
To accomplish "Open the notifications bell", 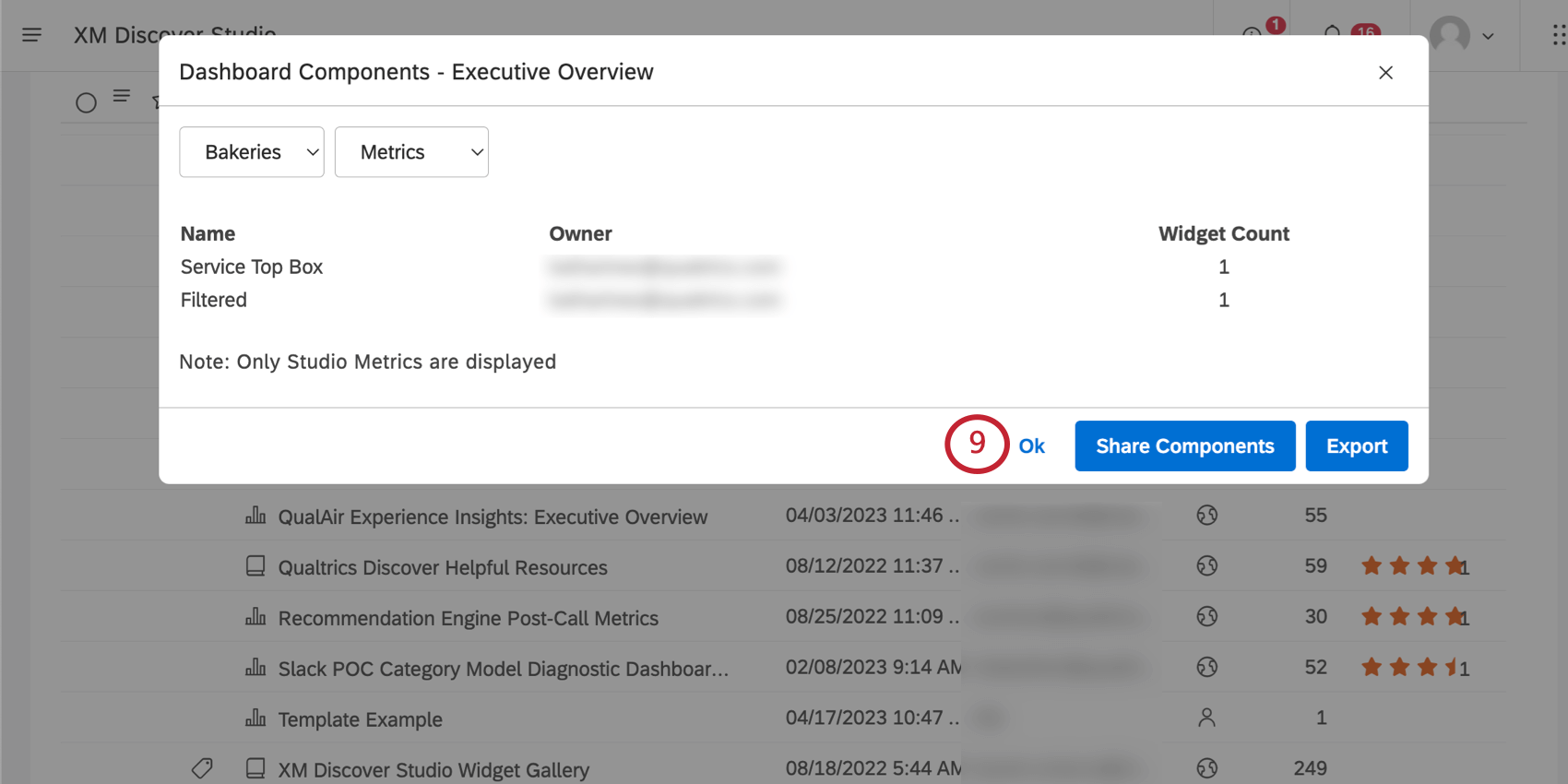I will 1332,34.
